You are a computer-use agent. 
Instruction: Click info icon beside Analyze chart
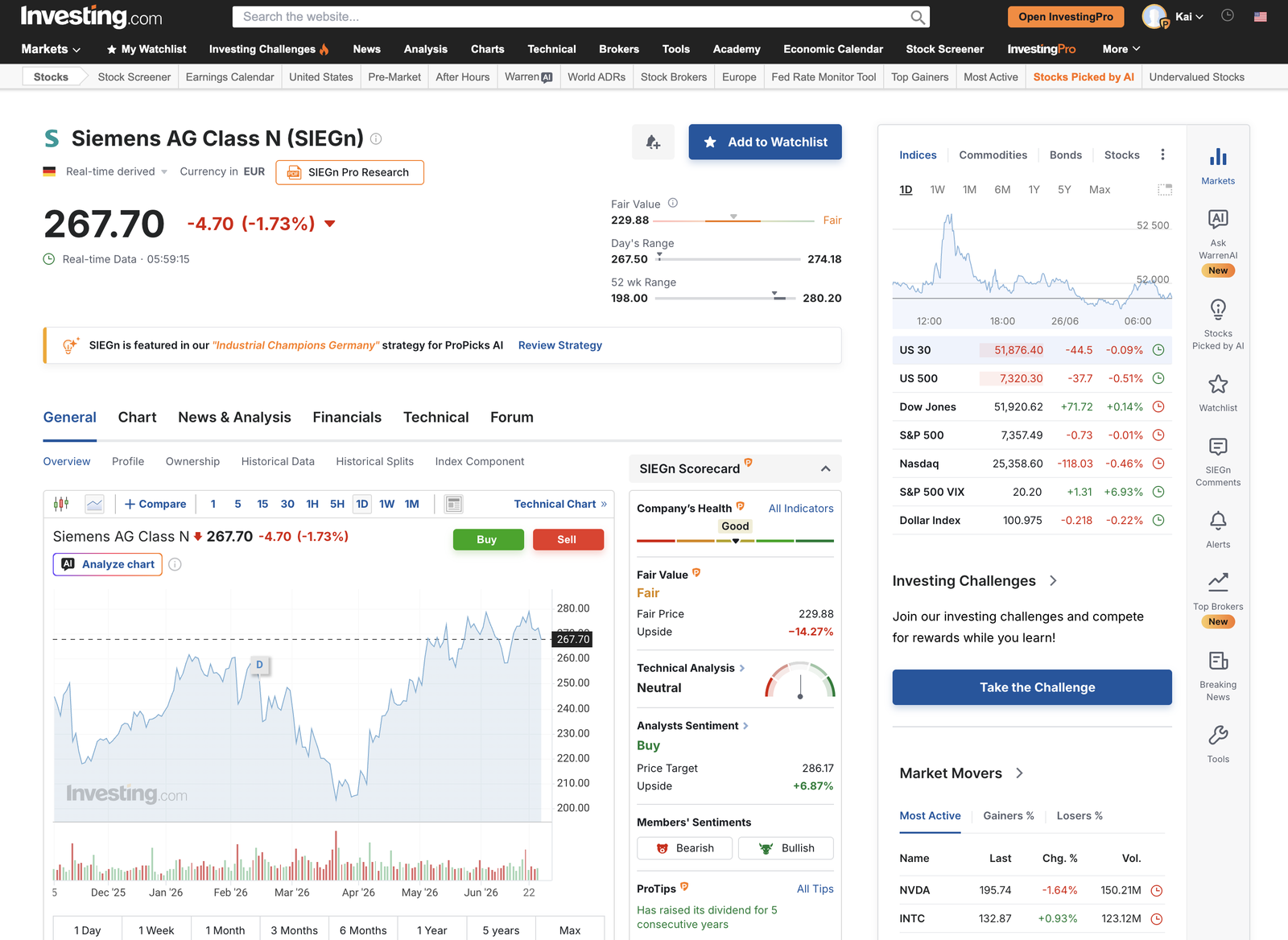click(175, 564)
